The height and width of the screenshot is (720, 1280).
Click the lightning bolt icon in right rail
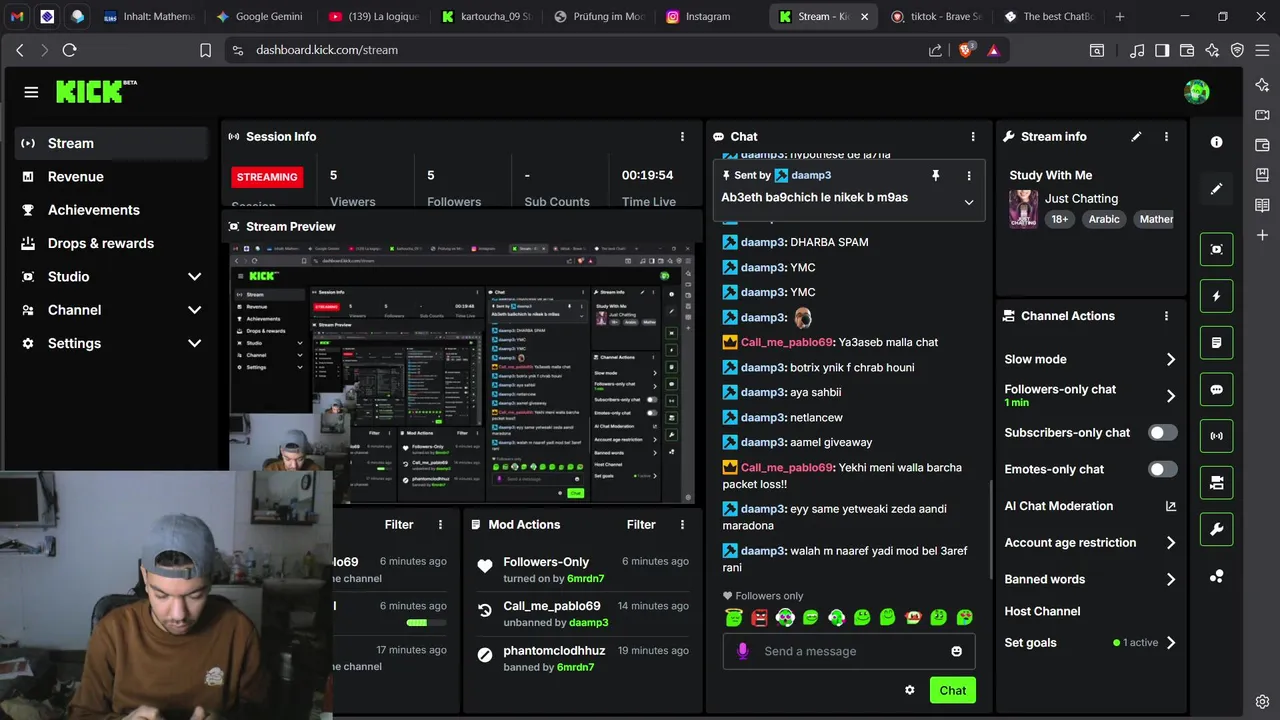pyautogui.click(x=1216, y=296)
